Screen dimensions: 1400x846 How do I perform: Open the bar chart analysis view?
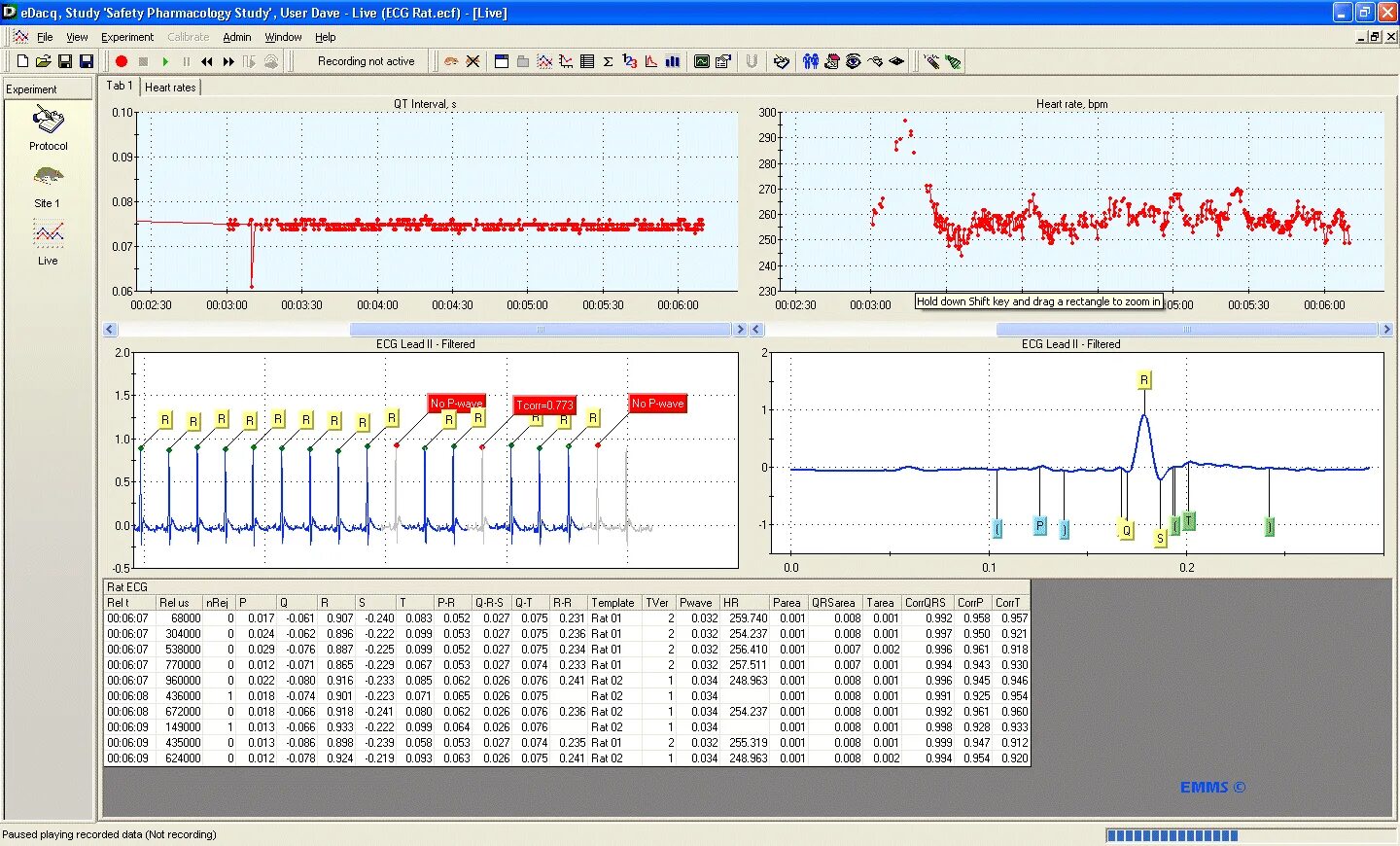click(672, 60)
